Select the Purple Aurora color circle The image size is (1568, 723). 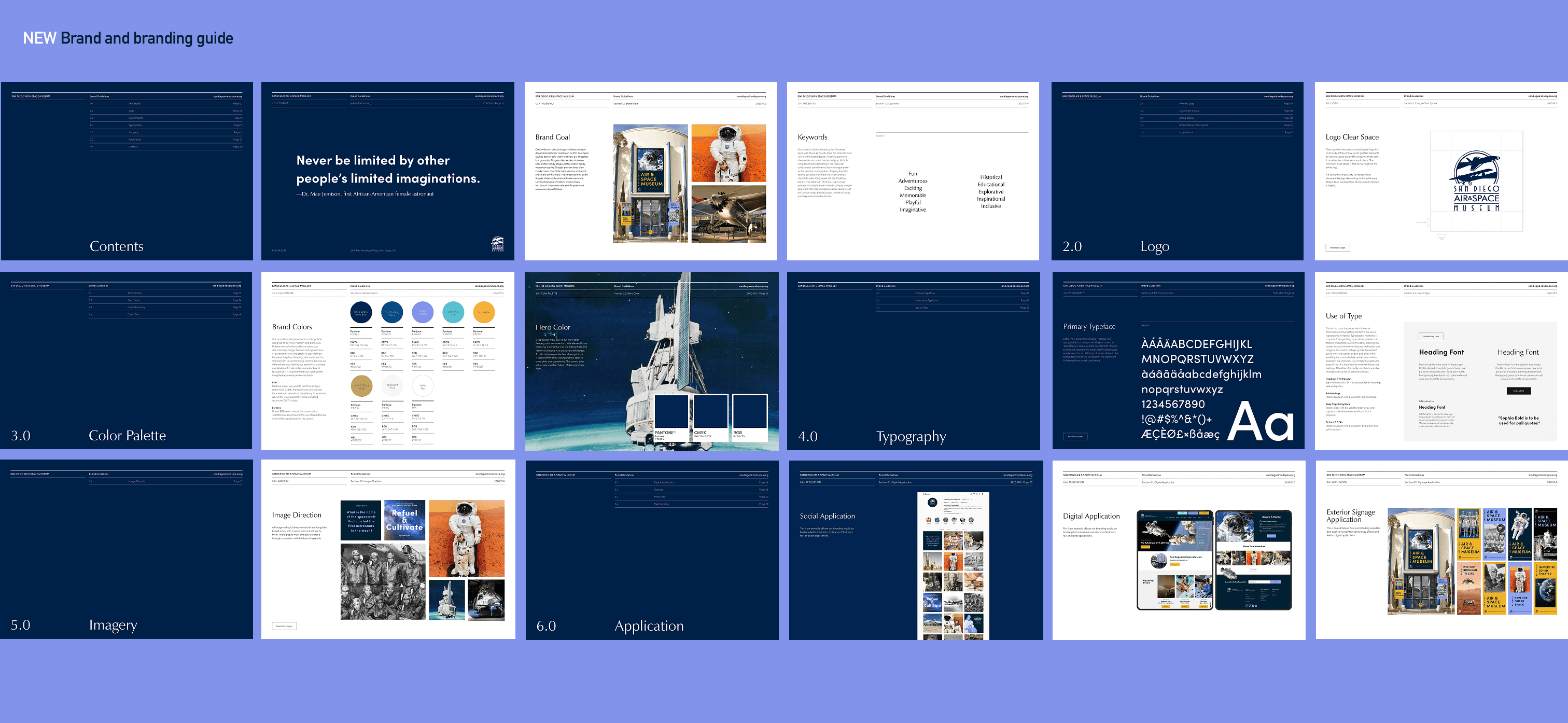[423, 312]
